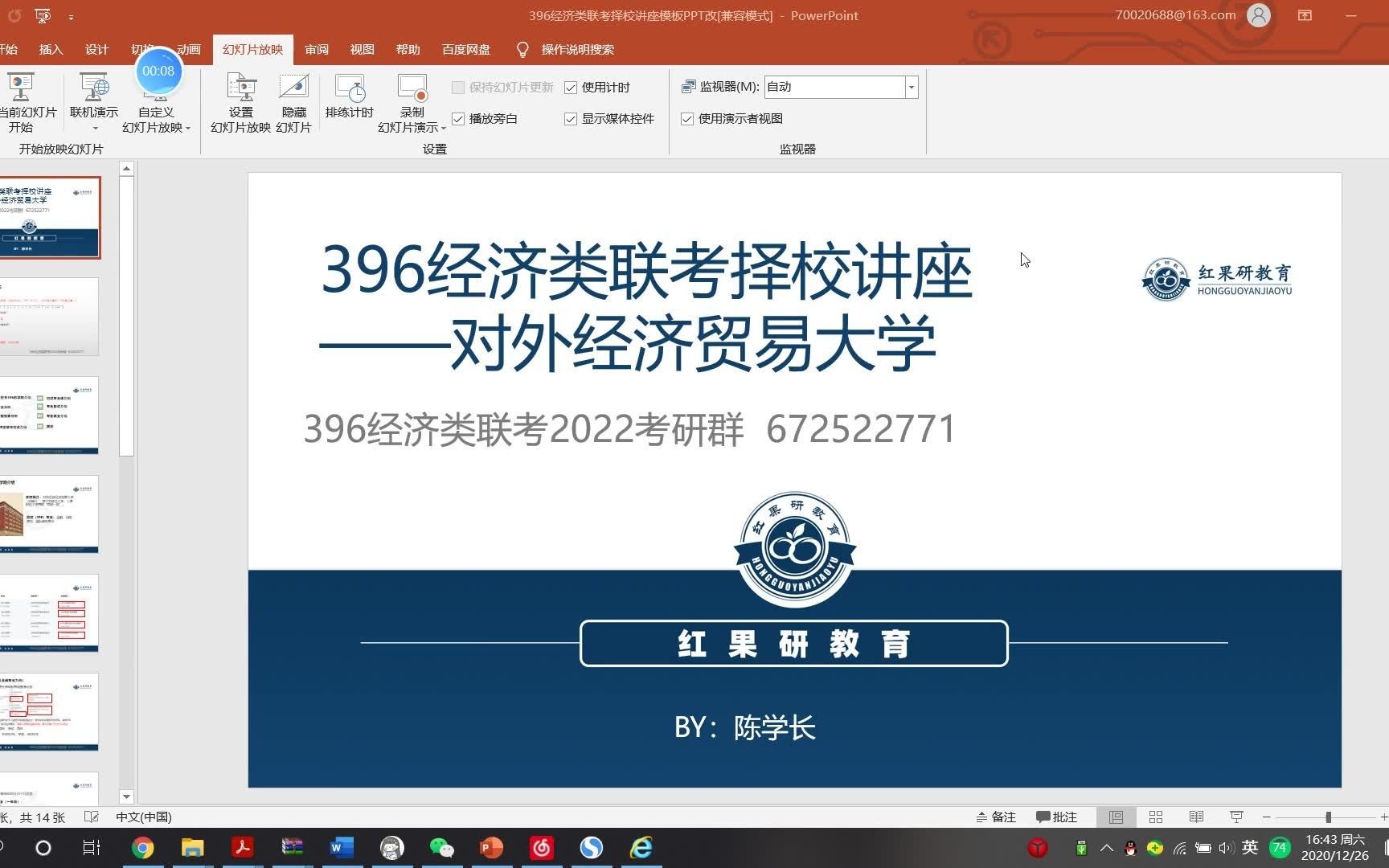Click the spell check icon in status bar
The width and height of the screenshot is (1389, 868).
point(92,817)
